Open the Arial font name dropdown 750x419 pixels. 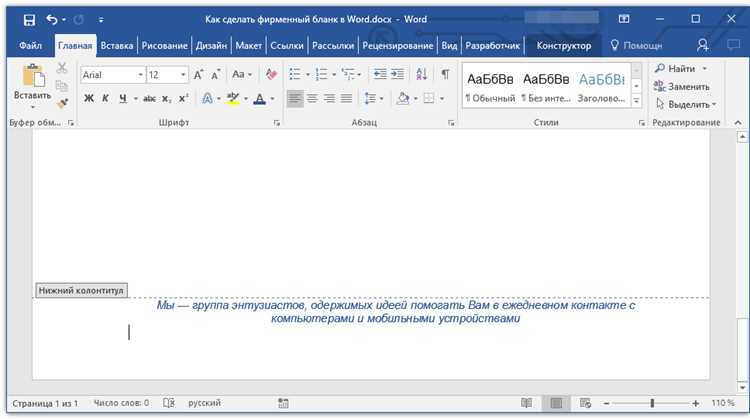coord(141,75)
